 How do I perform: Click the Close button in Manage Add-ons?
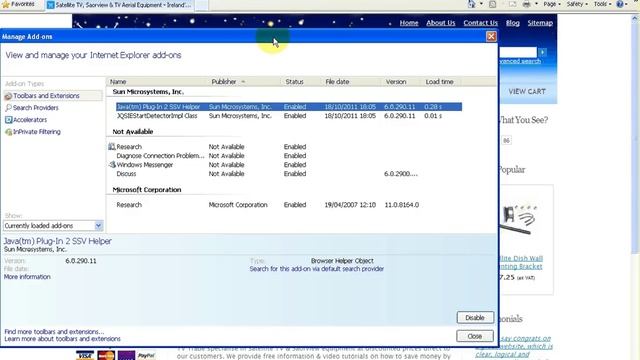point(475,336)
